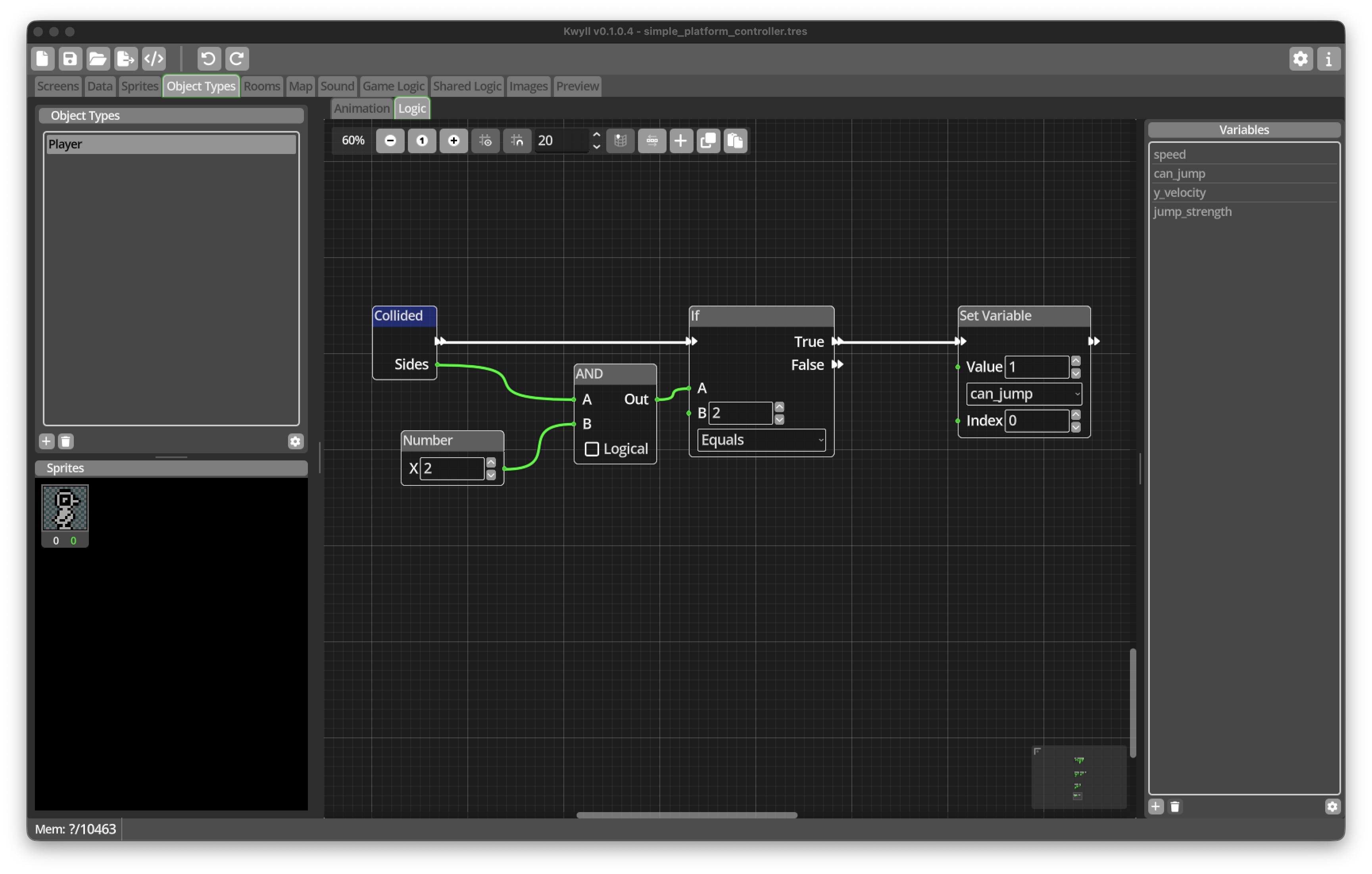
Task: Open a project with the folder icon
Action: coord(98,59)
